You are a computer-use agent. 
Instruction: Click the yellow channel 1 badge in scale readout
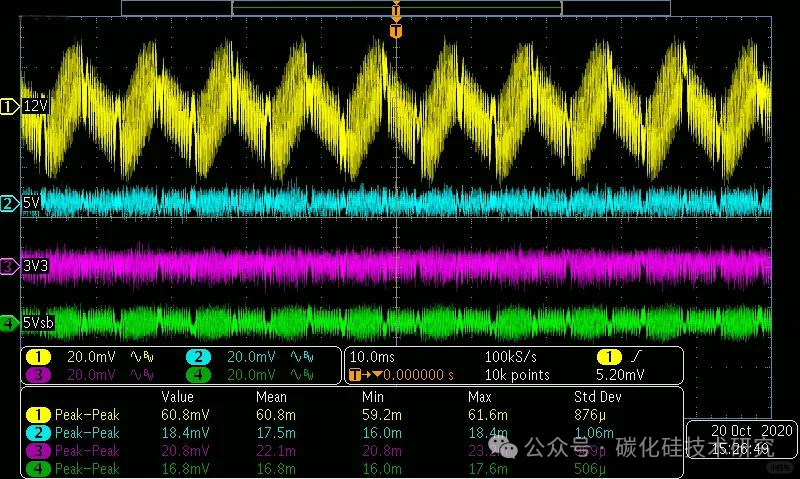click(38, 358)
